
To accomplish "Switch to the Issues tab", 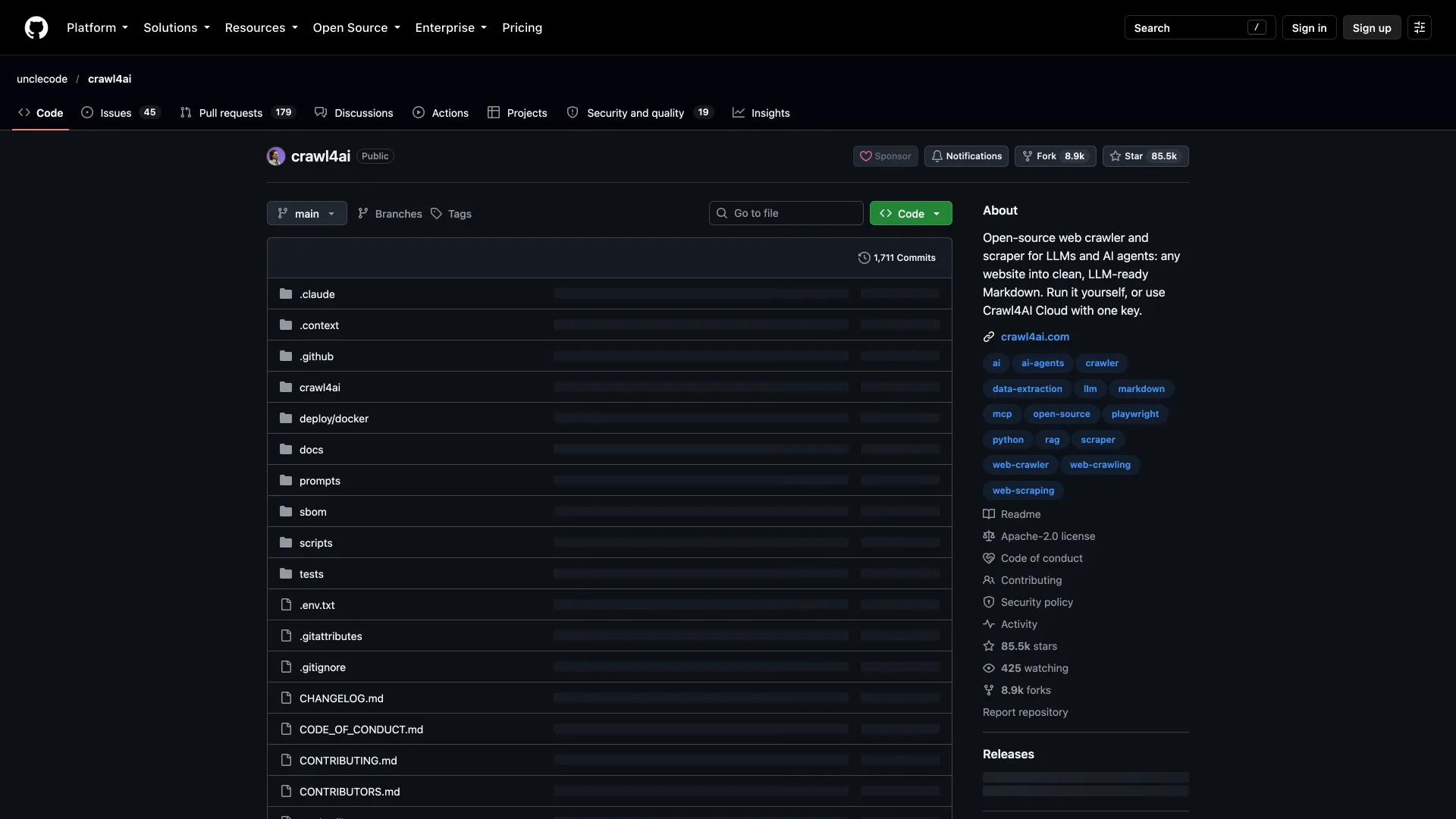I will point(121,113).
